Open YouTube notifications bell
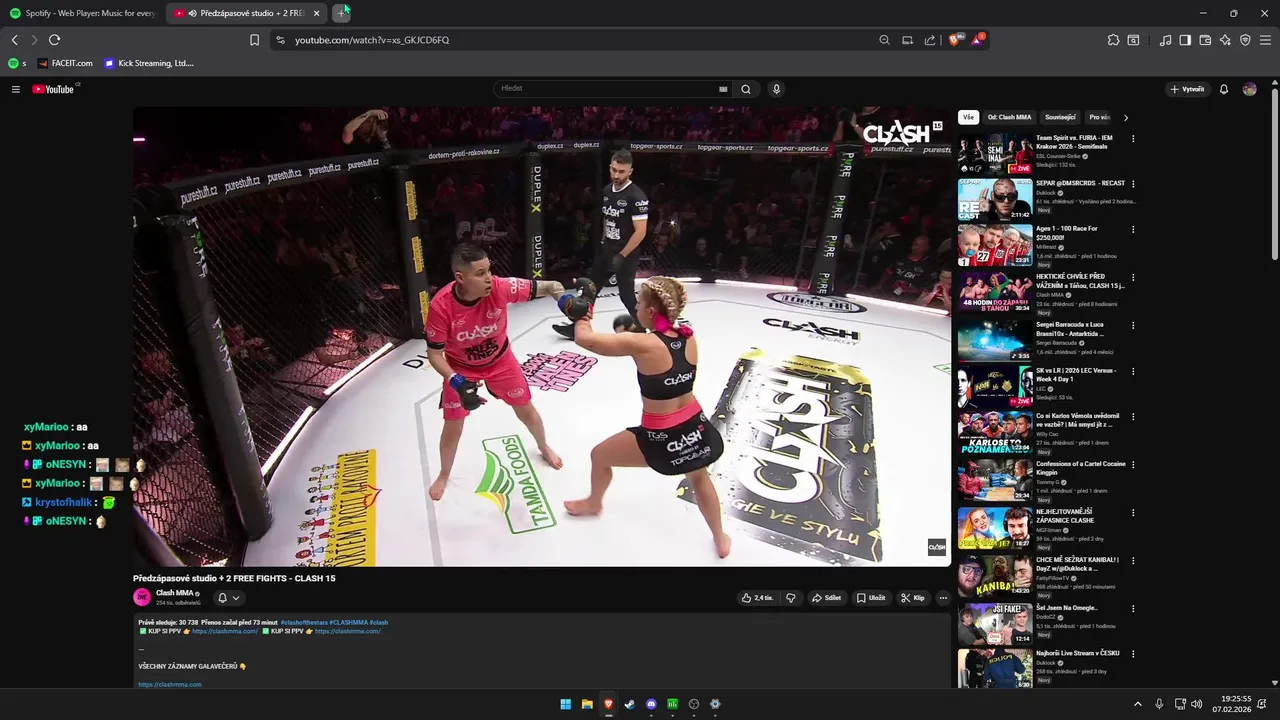 click(x=1223, y=89)
